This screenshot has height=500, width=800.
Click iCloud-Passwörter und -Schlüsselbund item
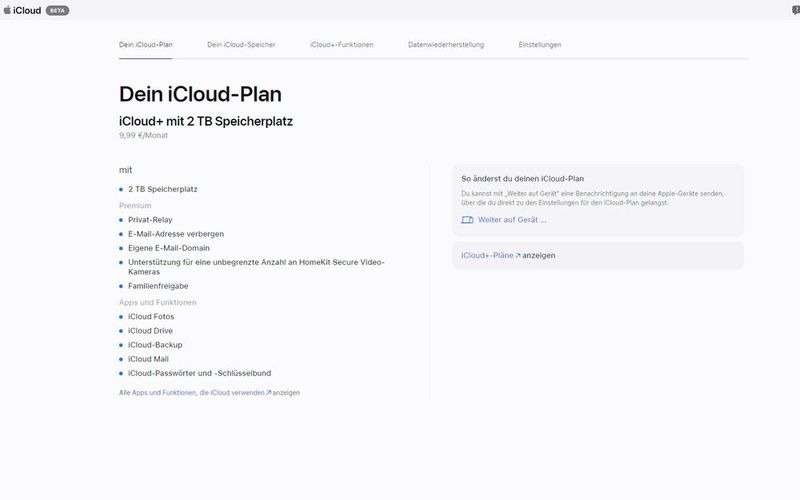point(199,374)
